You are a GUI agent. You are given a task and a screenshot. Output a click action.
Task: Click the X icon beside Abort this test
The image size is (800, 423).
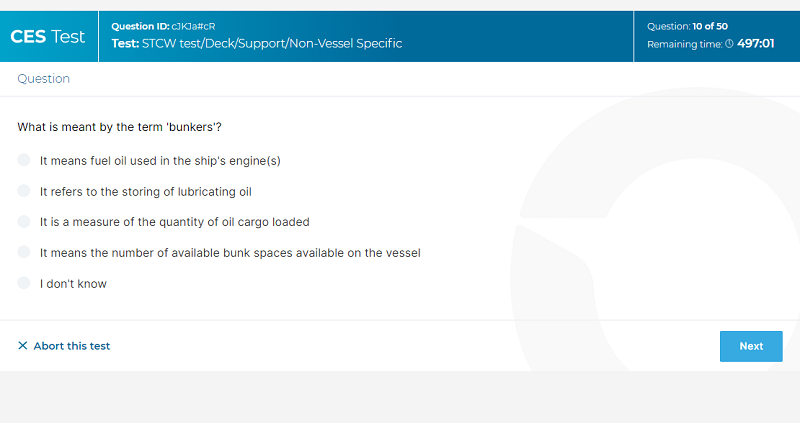(22, 345)
